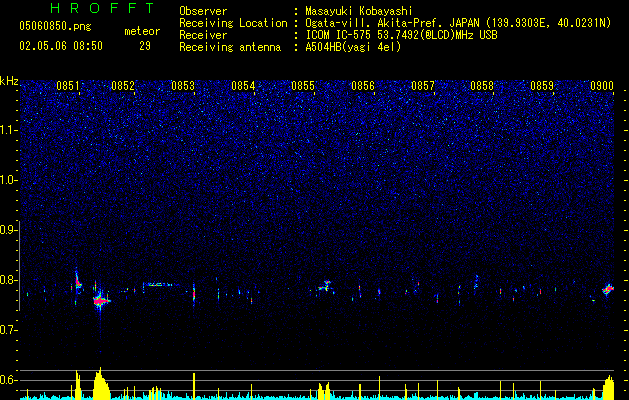Click the 1.1 kHz axis label
Image resolution: width=629 pixels, height=400 pixels.
9,130
